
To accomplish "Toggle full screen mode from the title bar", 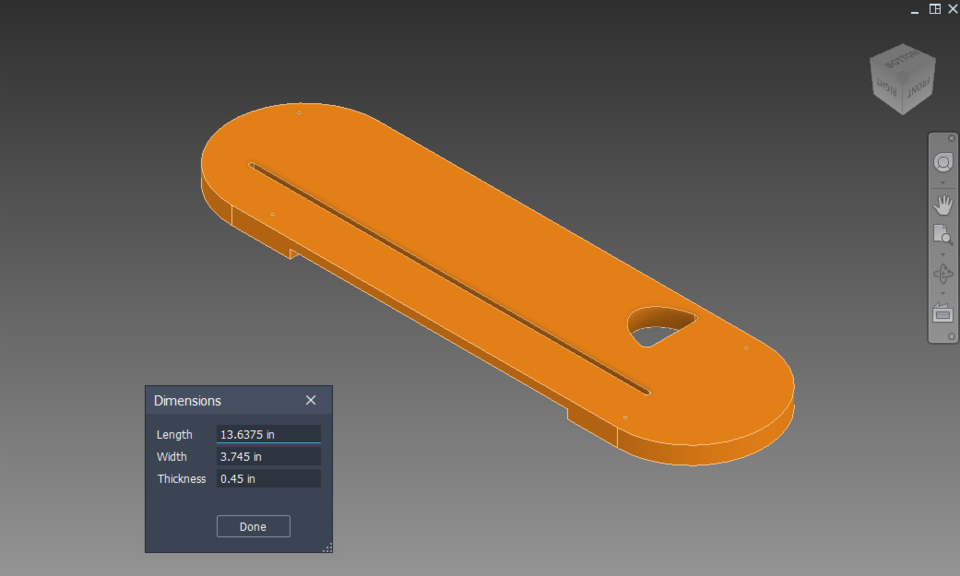I will click(x=934, y=8).
